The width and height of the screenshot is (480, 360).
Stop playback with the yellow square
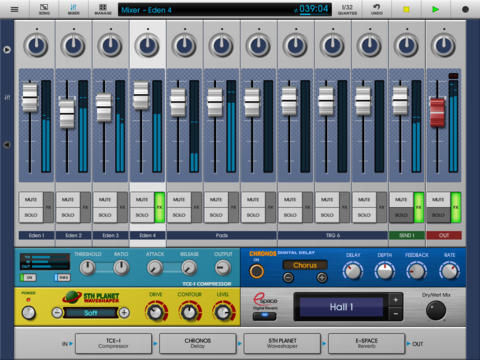(x=406, y=9)
